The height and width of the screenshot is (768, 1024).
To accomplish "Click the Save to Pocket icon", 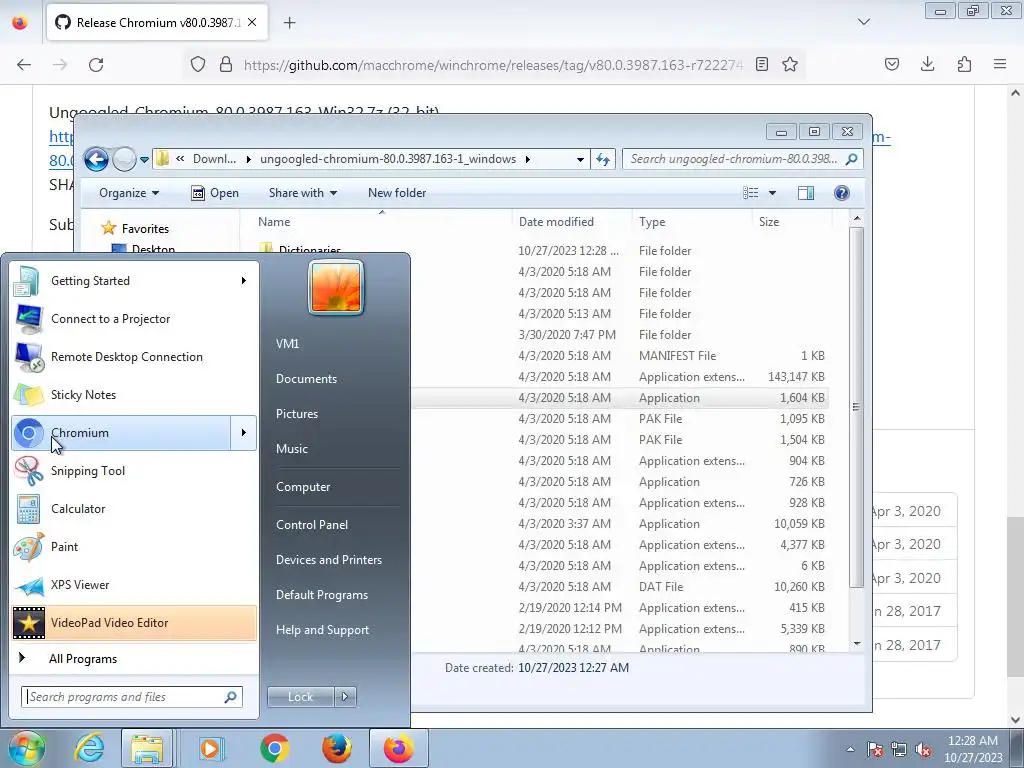I will (x=891, y=65).
